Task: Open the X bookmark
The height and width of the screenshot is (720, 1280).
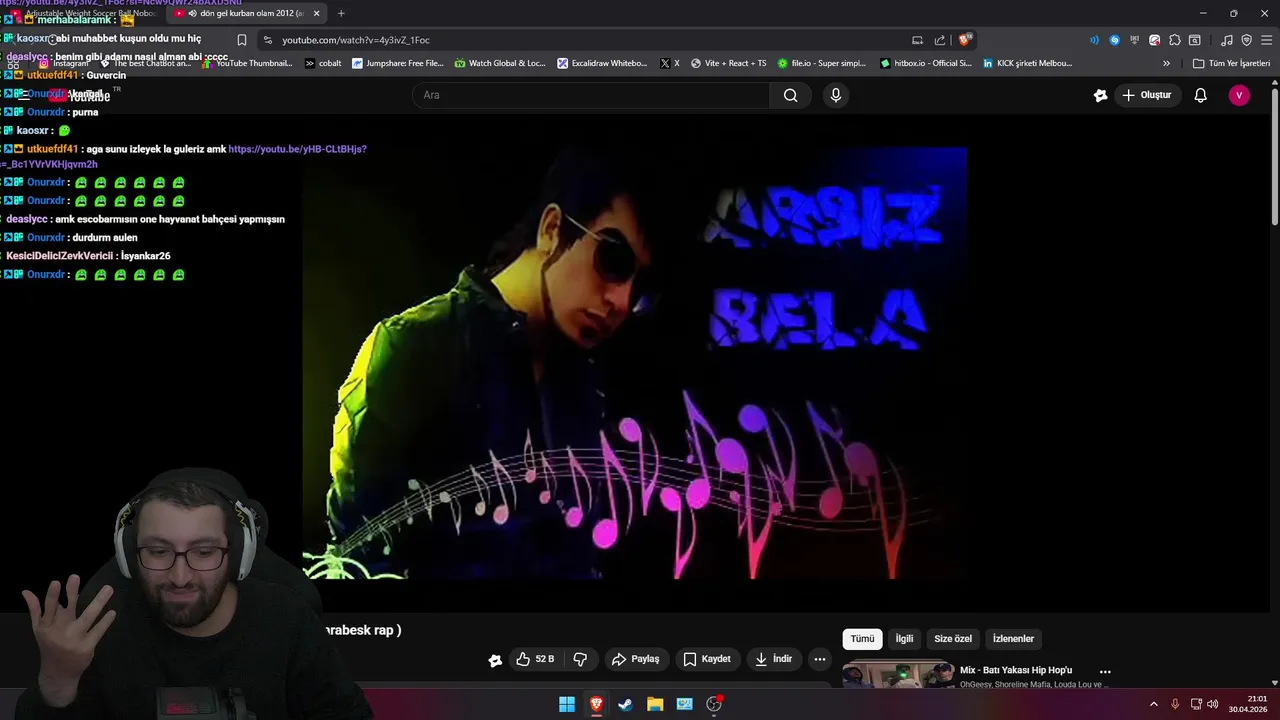Action: 670,63
